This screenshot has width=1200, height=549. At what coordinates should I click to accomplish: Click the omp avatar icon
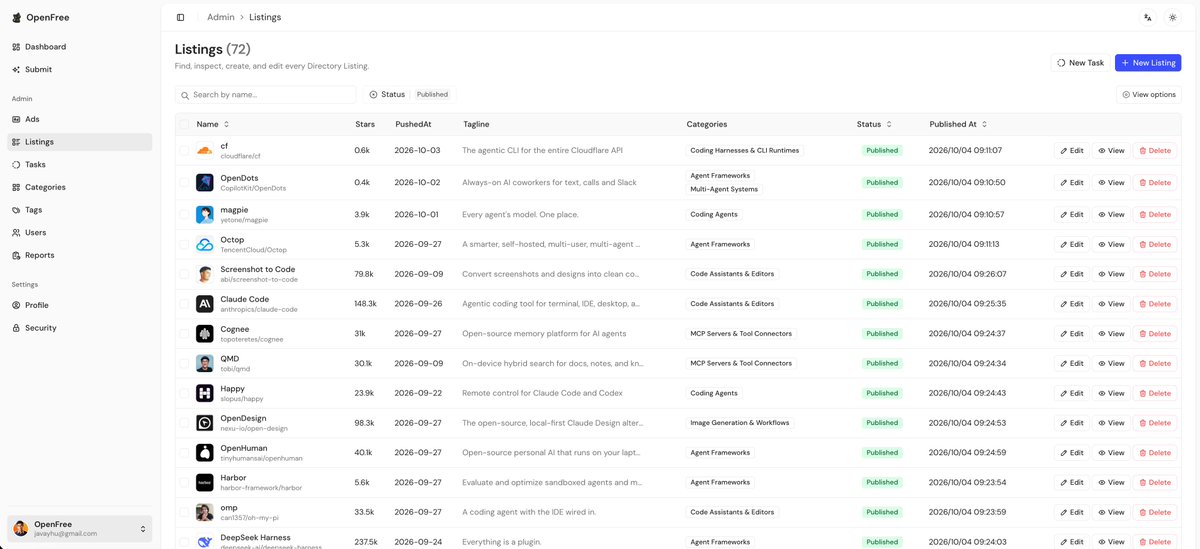[204, 512]
